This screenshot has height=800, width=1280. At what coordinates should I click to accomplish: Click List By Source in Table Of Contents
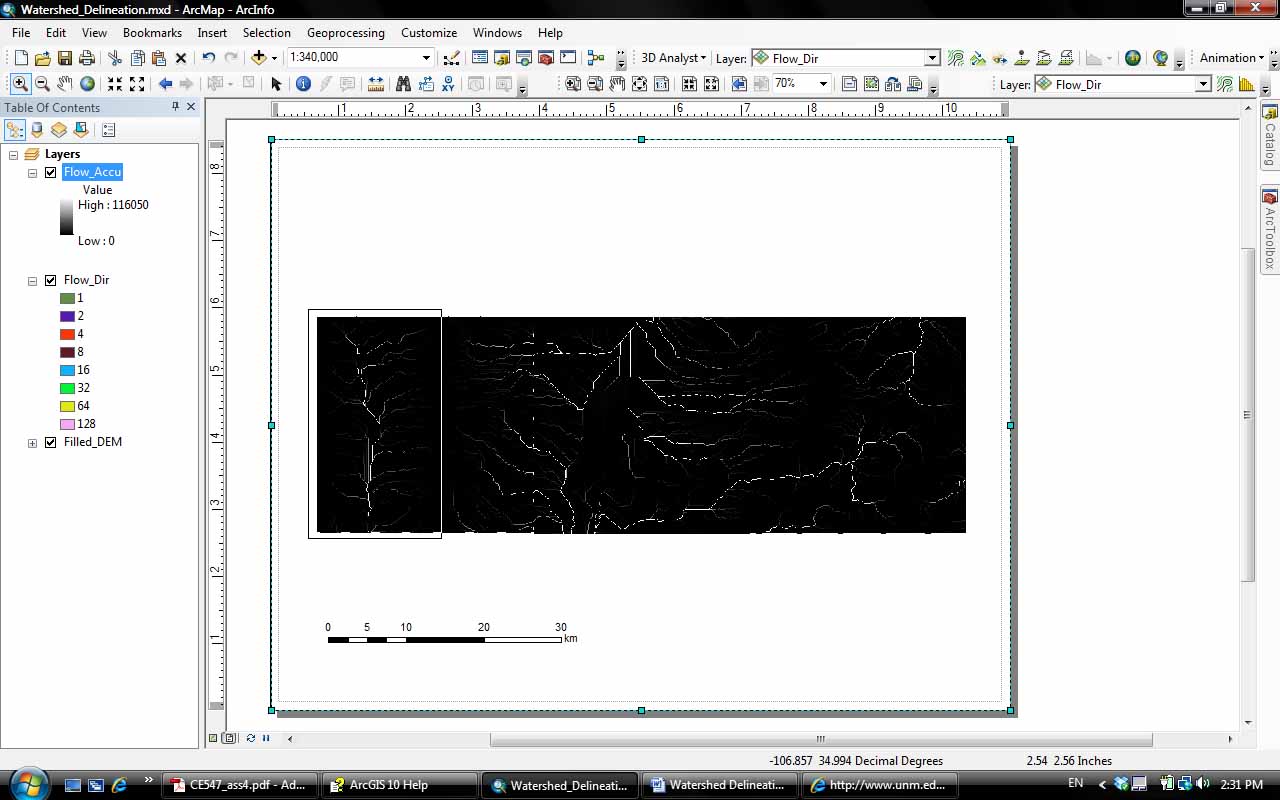(37, 130)
